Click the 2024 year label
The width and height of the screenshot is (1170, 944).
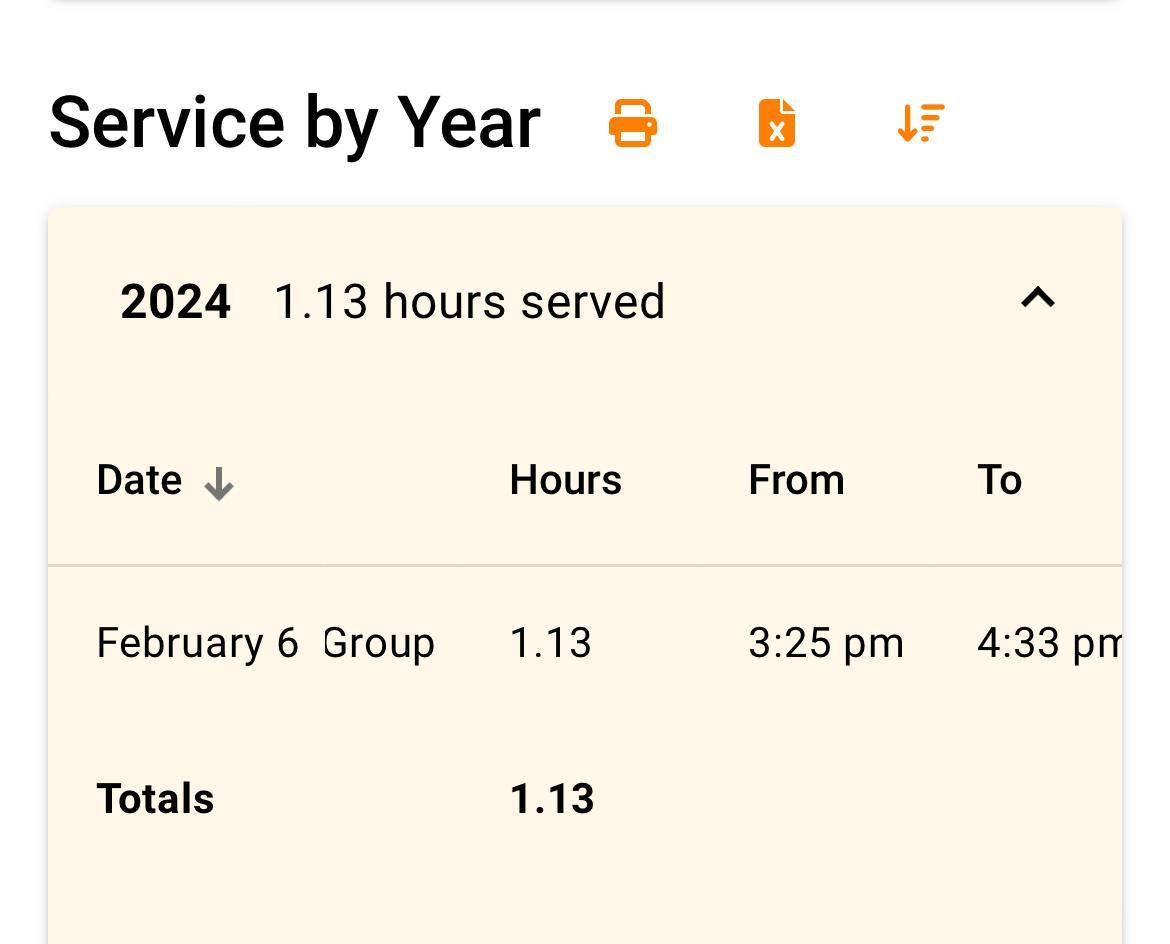pyautogui.click(x=175, y=302)
